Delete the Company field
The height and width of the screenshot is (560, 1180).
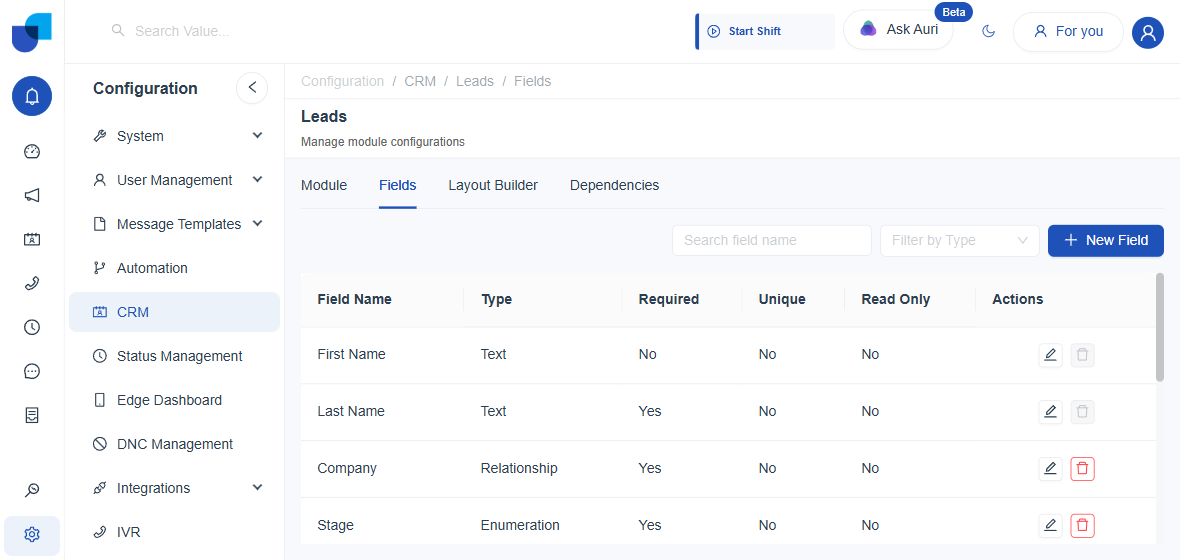tap(1082, 469)
